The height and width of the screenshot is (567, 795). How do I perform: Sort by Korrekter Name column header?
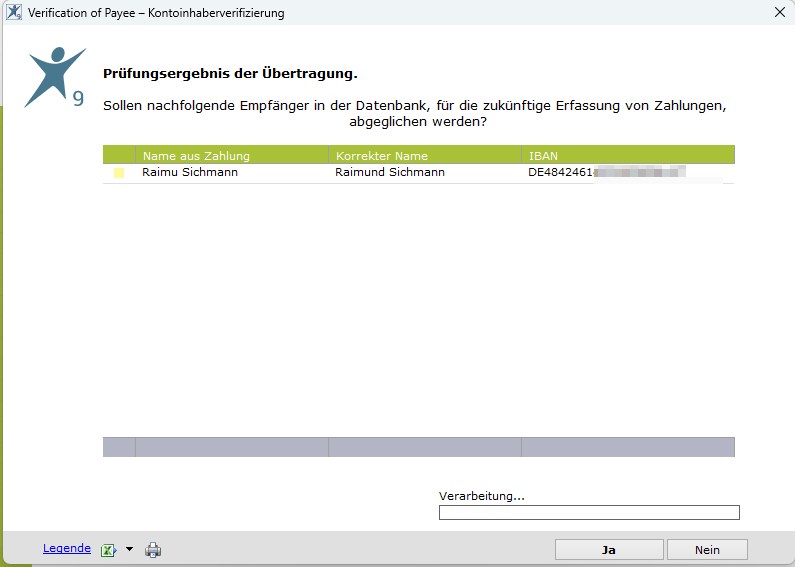pyautogui.click(x=424, y=155)
